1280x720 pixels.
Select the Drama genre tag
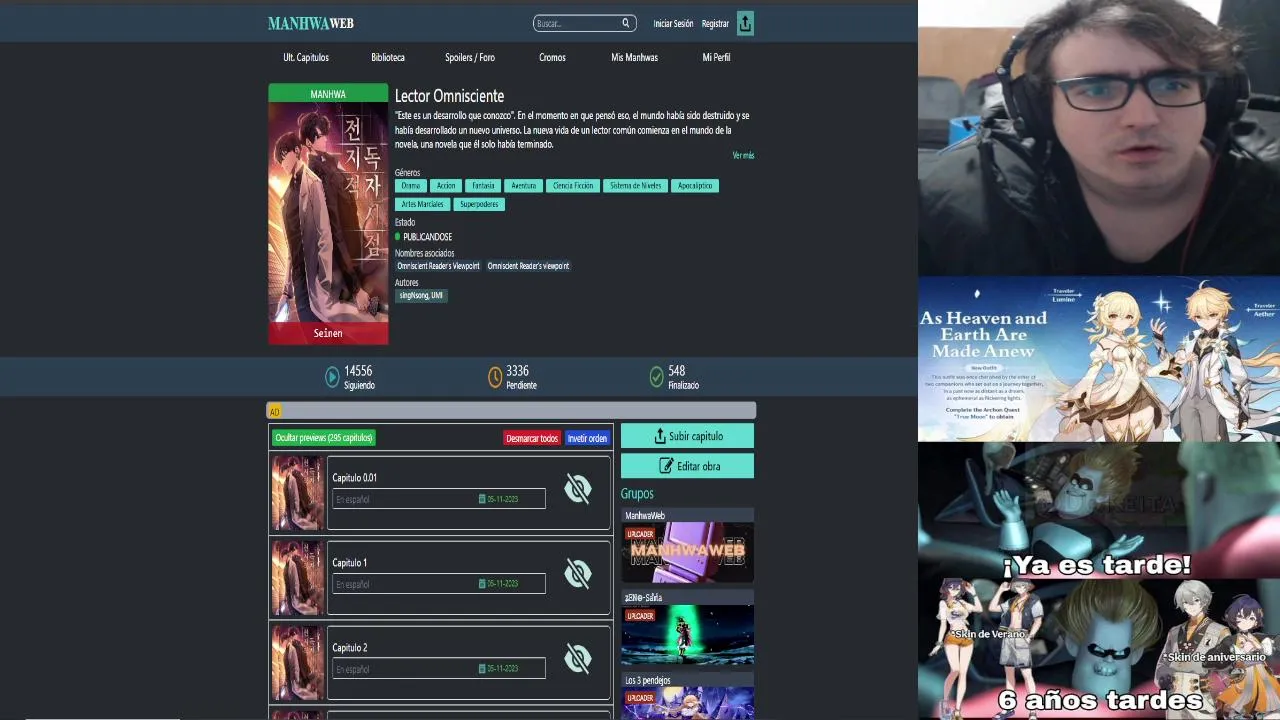tap(411, 185)
